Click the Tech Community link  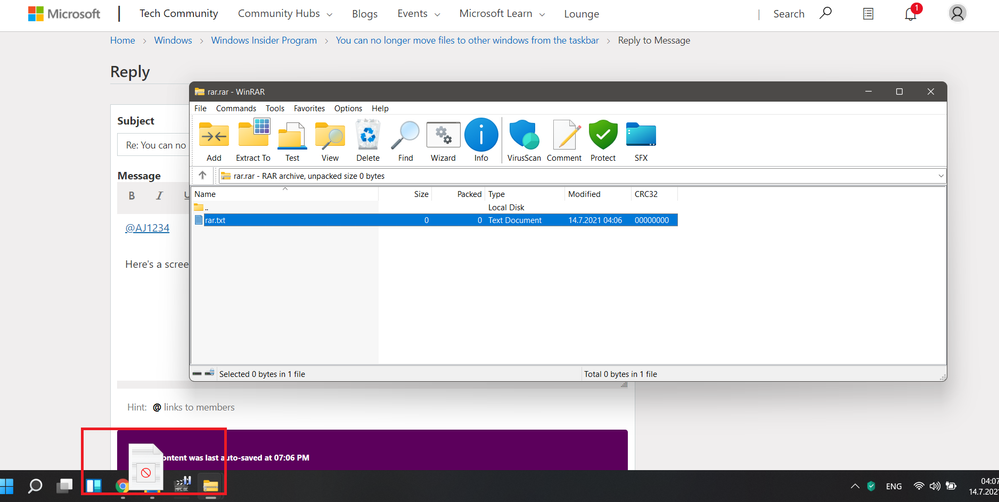(178, 13)
